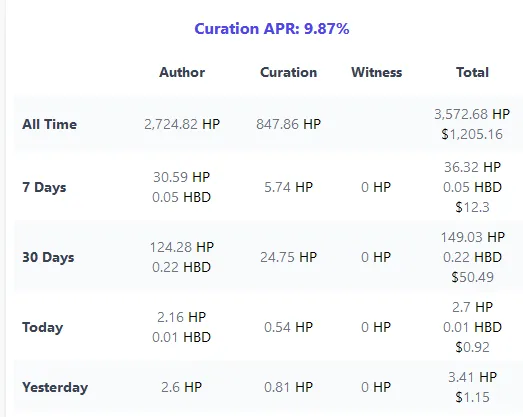This screenshot has width=523, height=417.
Task: Select the $12.3 total value
Action: tap(472, 207)
